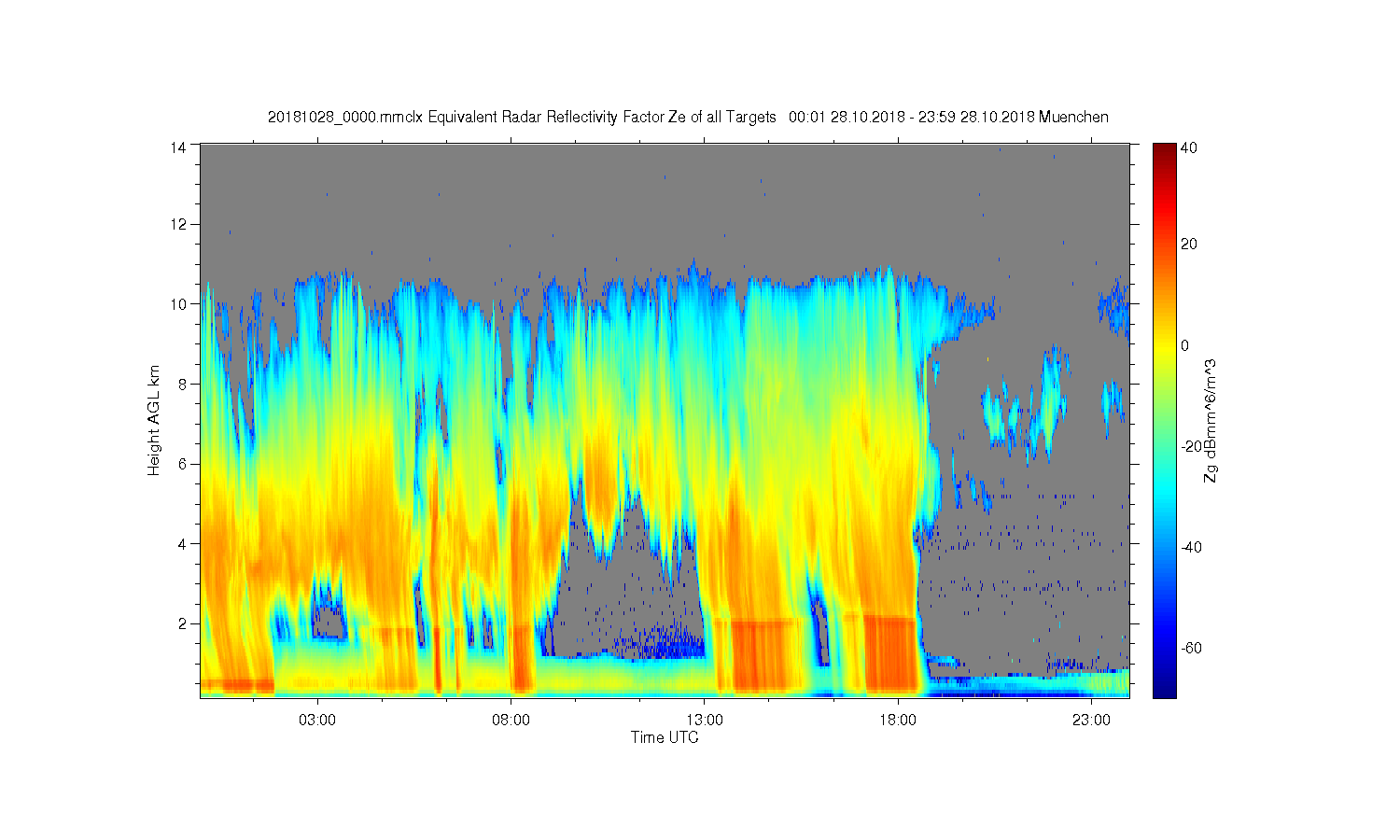Image resolution: width=1400 pixels, height=840 pixels.
Task: Select the 8 km height tick label
Action: [x=184, y=384]
